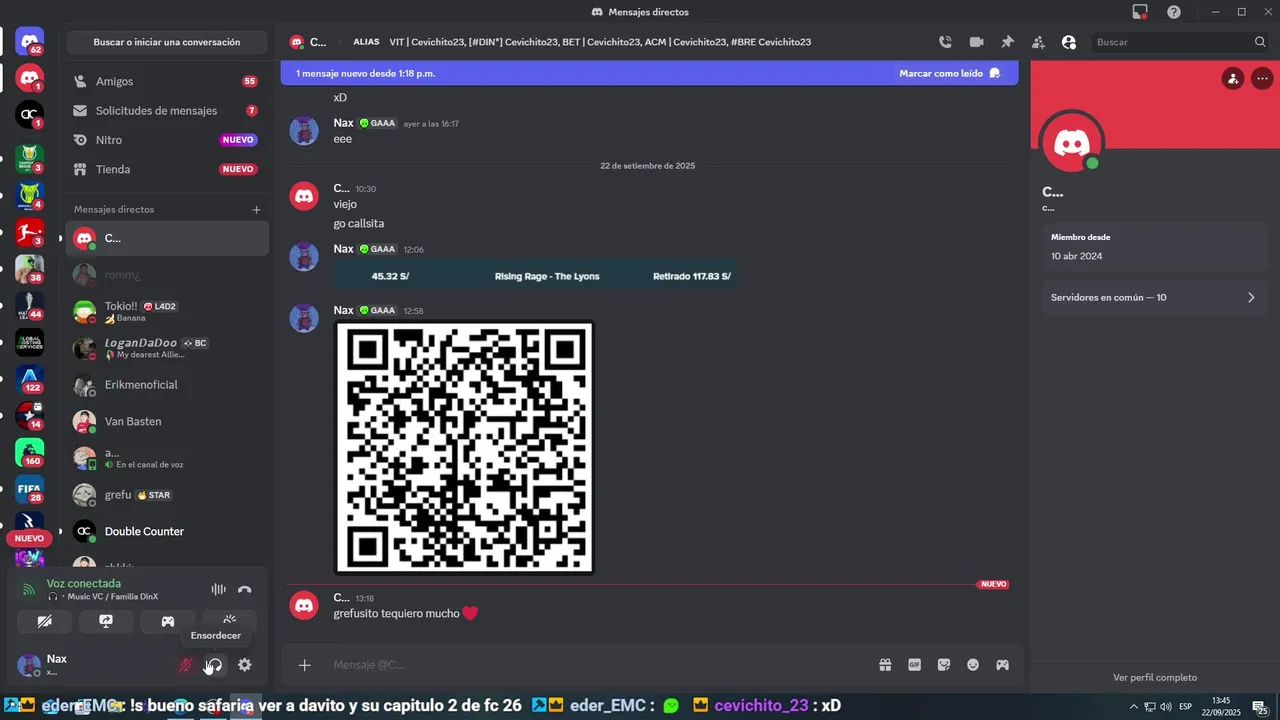Open pinned messages with the pin icon
1280x720 pixels.
coord(1007,42)
